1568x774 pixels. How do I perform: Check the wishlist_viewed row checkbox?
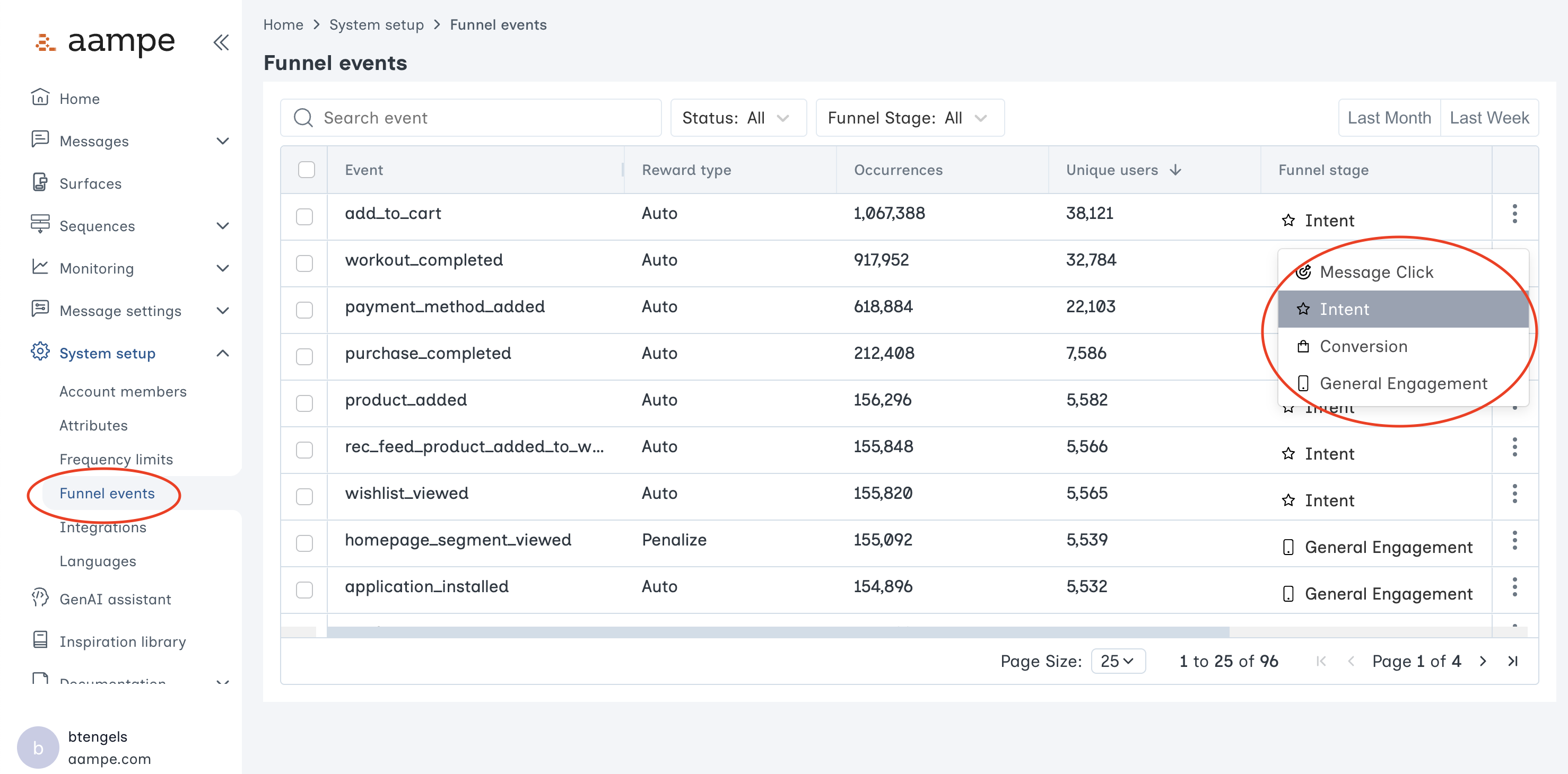coord(304,497)
